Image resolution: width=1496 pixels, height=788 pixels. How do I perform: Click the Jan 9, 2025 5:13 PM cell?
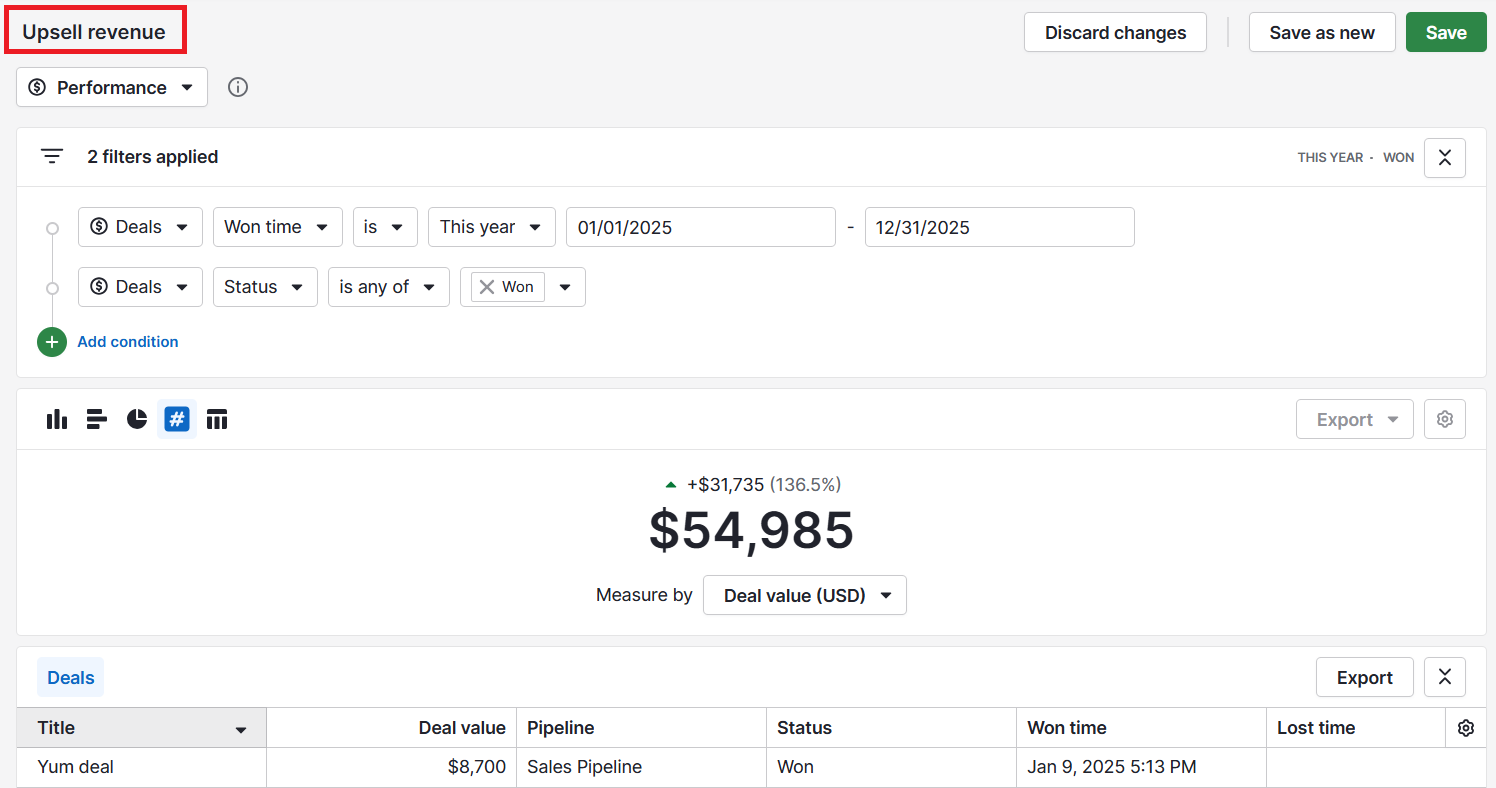pos(1142,767)
